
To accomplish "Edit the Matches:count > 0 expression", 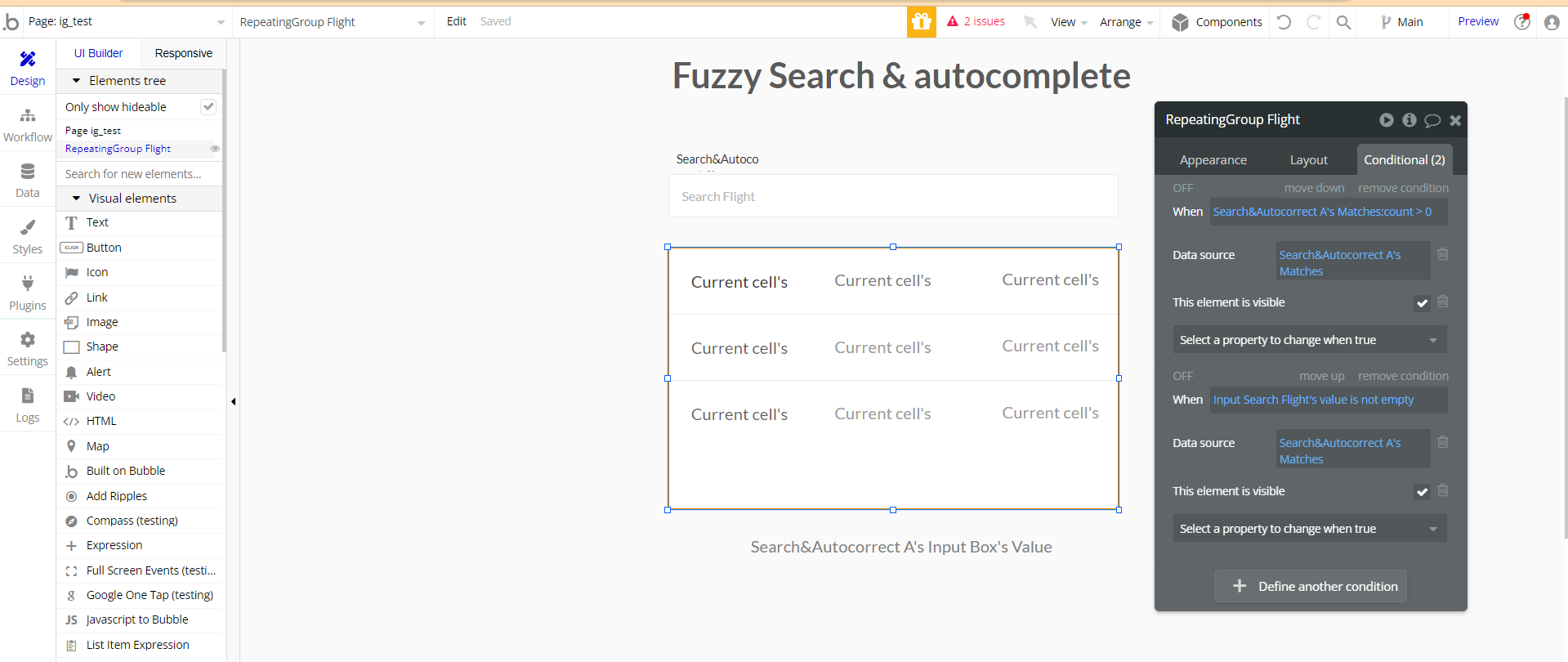I will click(x=1329, y=212).
